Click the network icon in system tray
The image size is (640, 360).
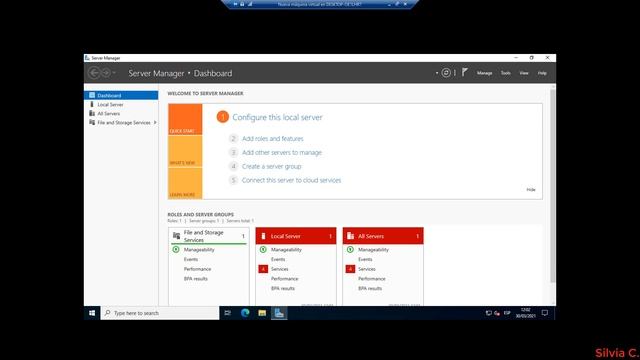pyautogui.click(x=489, y=313)
